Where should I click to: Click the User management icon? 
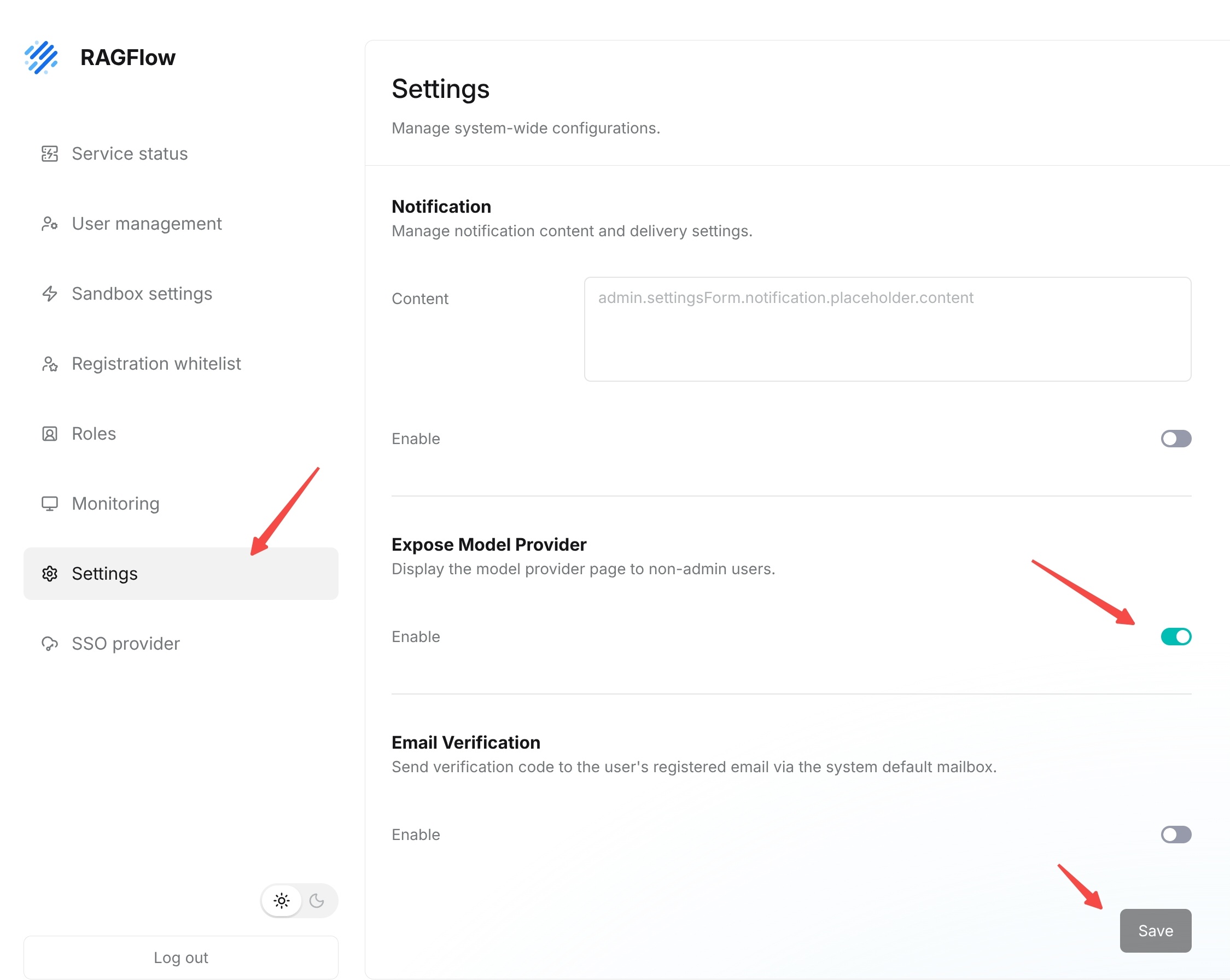click(50, 224)
